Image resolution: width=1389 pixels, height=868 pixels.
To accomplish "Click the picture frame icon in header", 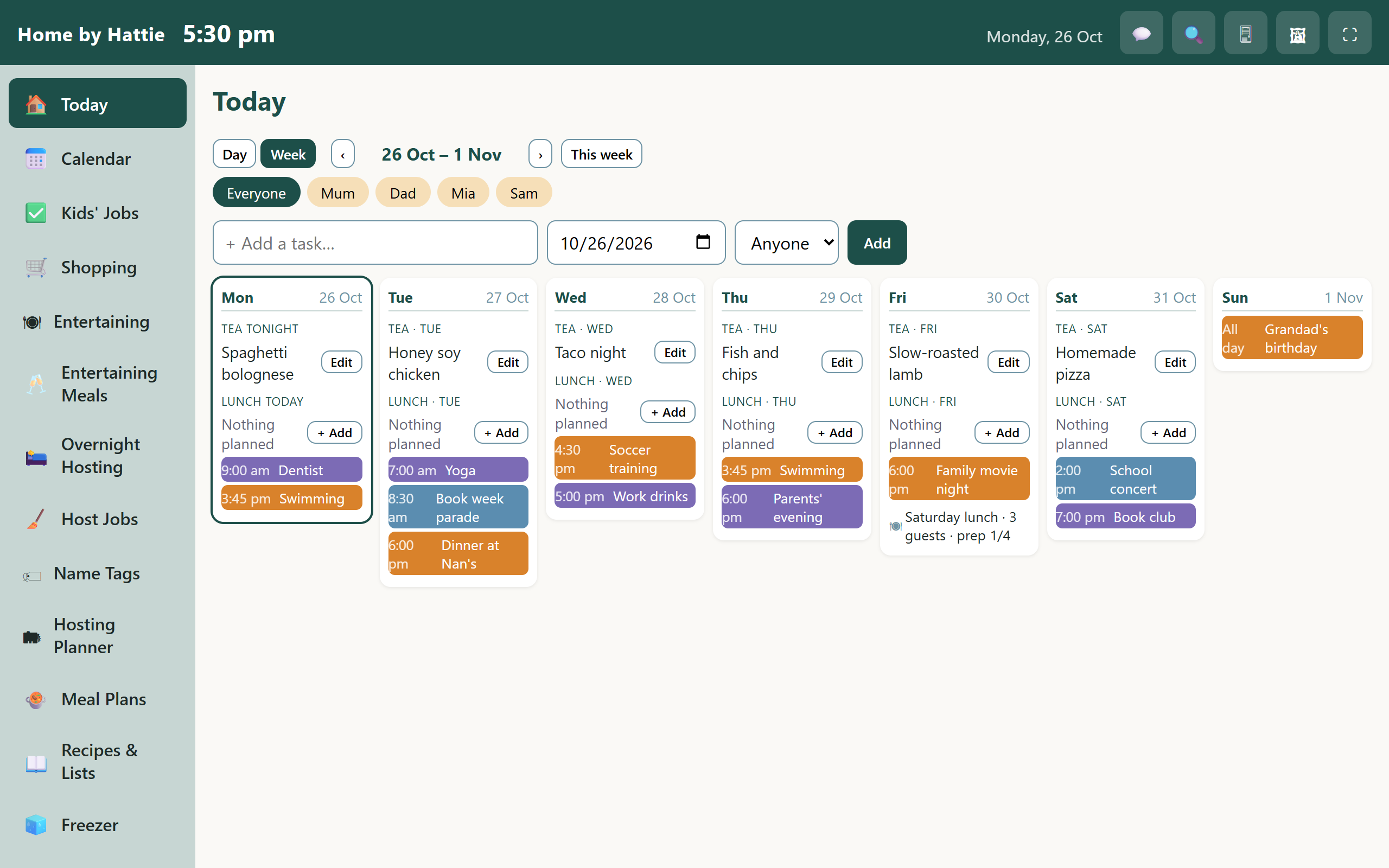I will click(x=1298, y=33).
